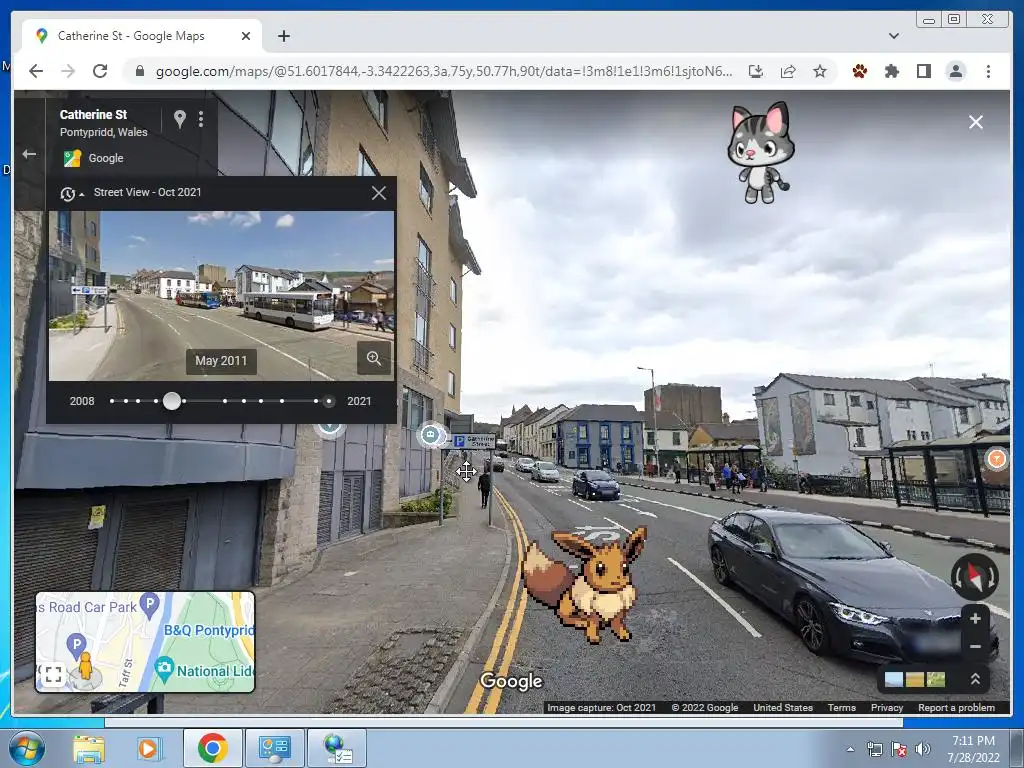
Task: Click the horizontal scrollbar below the browser
Action: coord(504,722)
